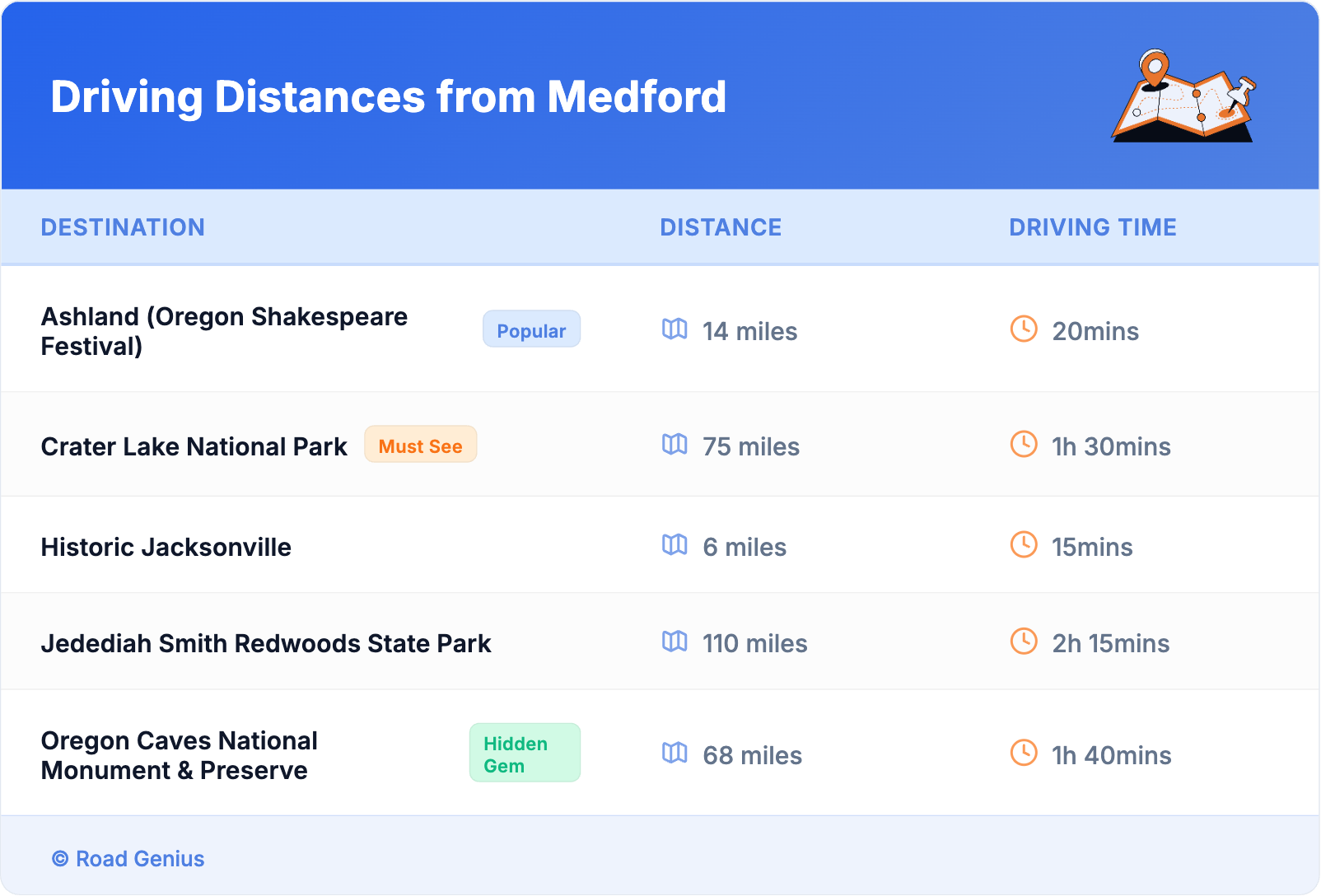Image resolution: width=1321 pixels, height=896 pixels.
Task: Click the Driving Time column header
Action: pyautogui.click(x=1092, y=227)
